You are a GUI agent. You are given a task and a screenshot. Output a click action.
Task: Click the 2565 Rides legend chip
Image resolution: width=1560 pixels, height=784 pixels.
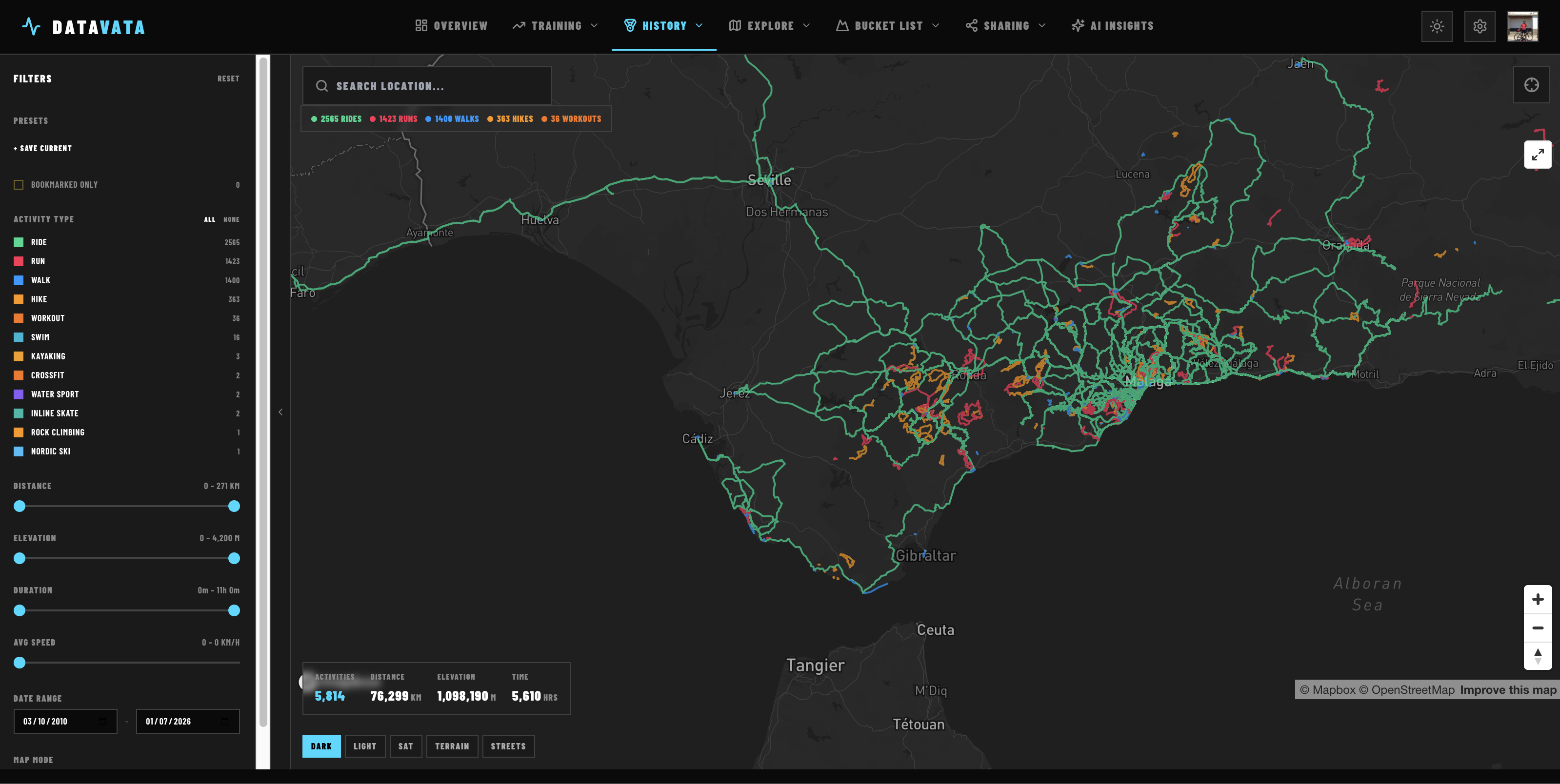(x=336, y=118)
